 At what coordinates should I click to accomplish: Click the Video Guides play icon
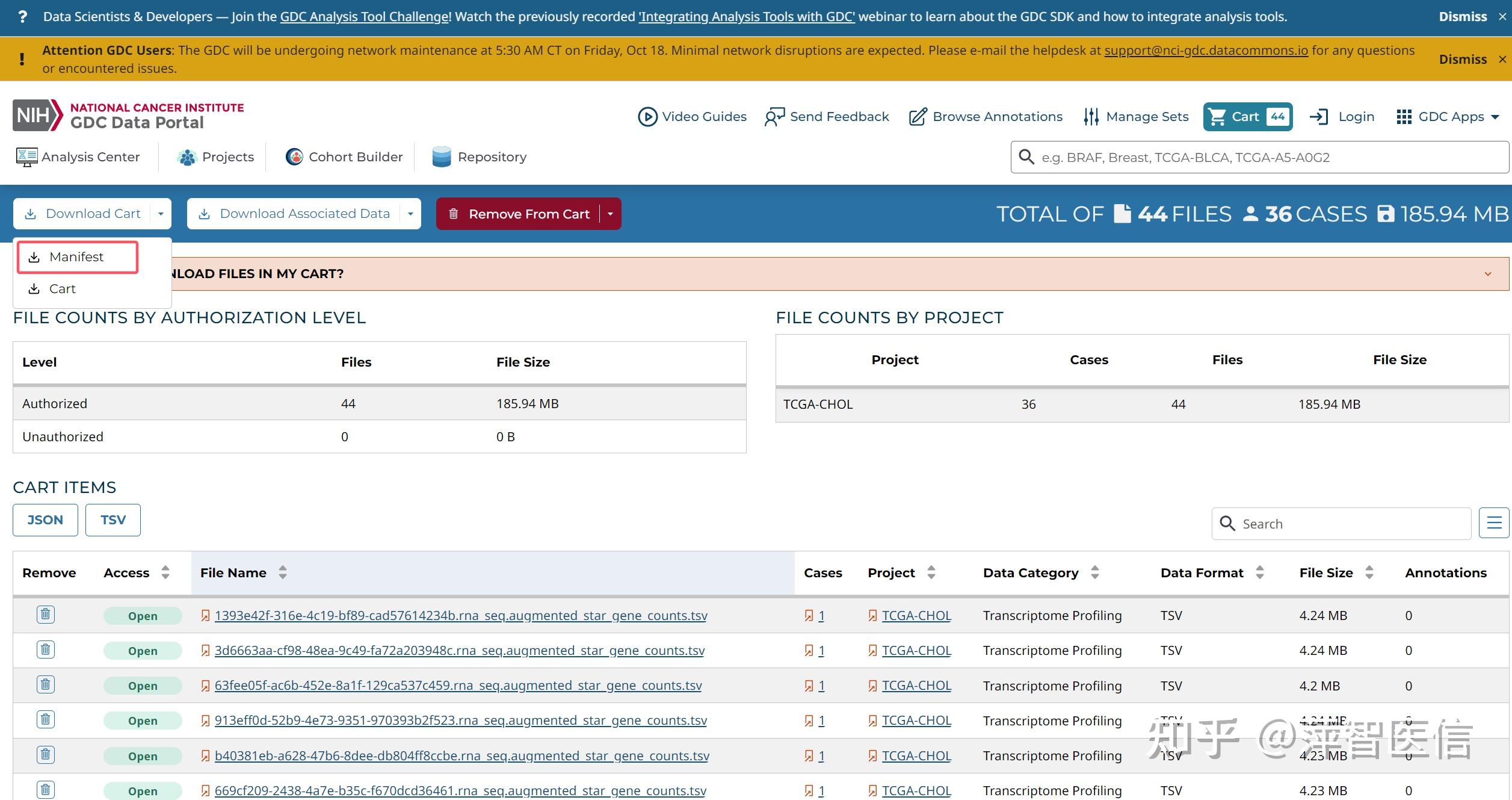[x=647, y=117]
